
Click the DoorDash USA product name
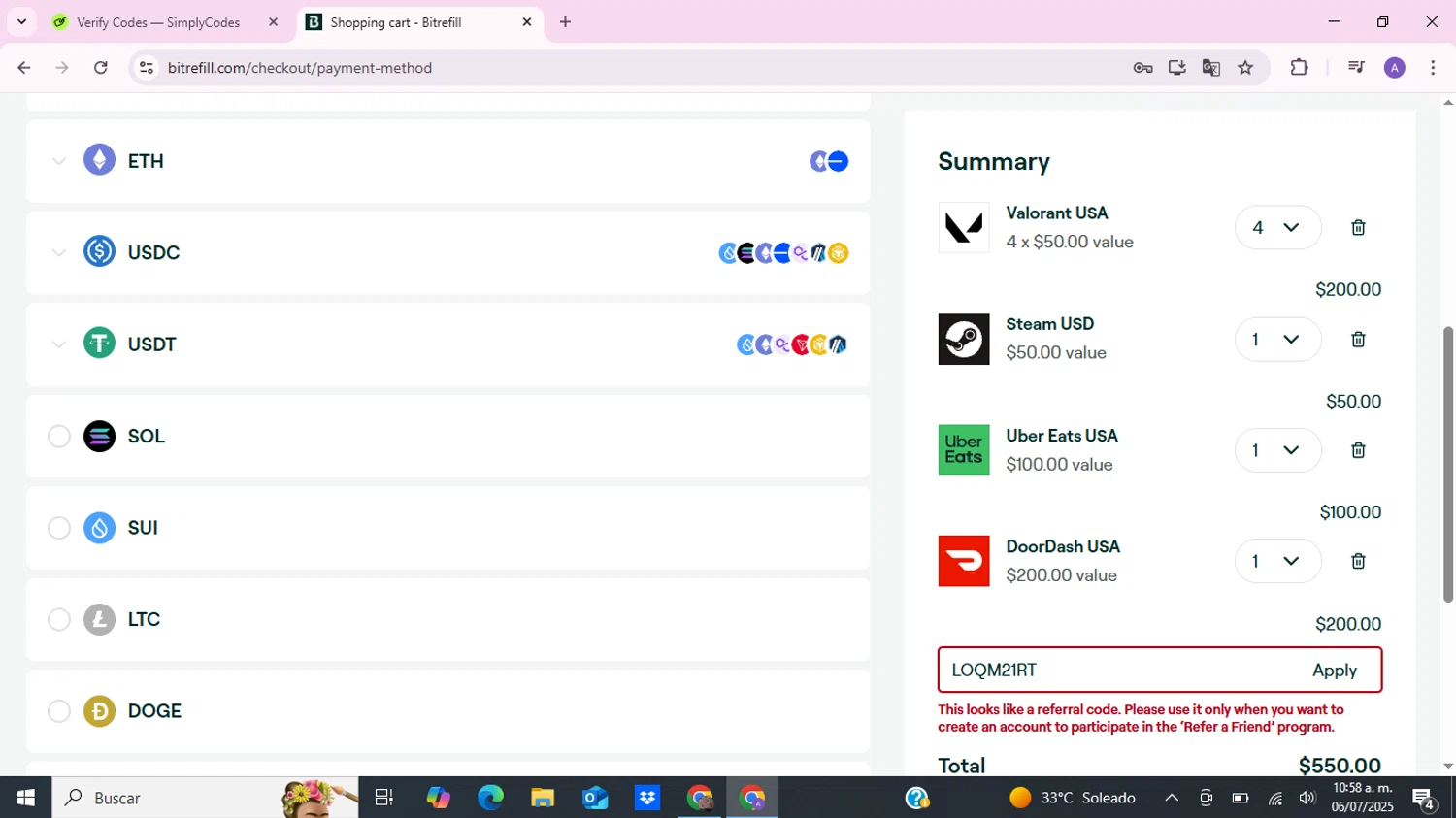[x=1063, y=546]
